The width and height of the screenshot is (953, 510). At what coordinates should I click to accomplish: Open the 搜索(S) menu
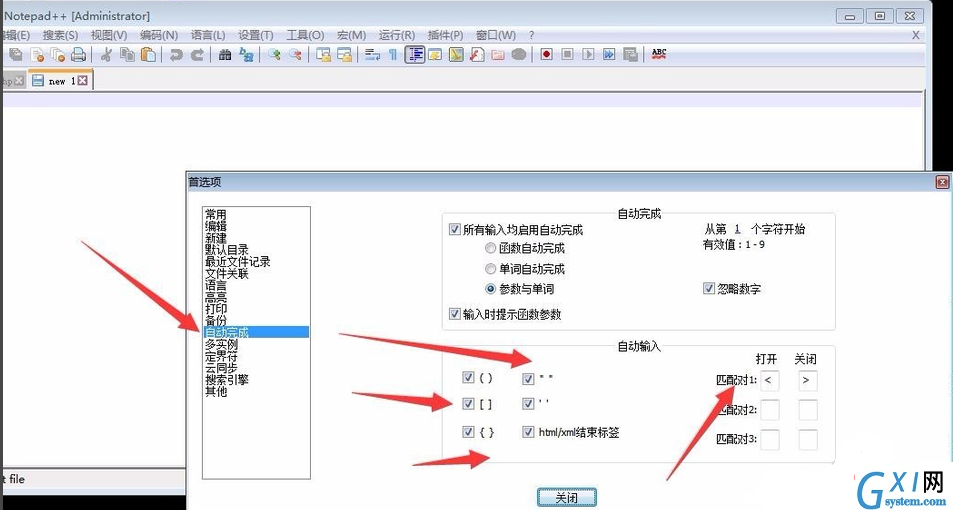click(60, 35)
